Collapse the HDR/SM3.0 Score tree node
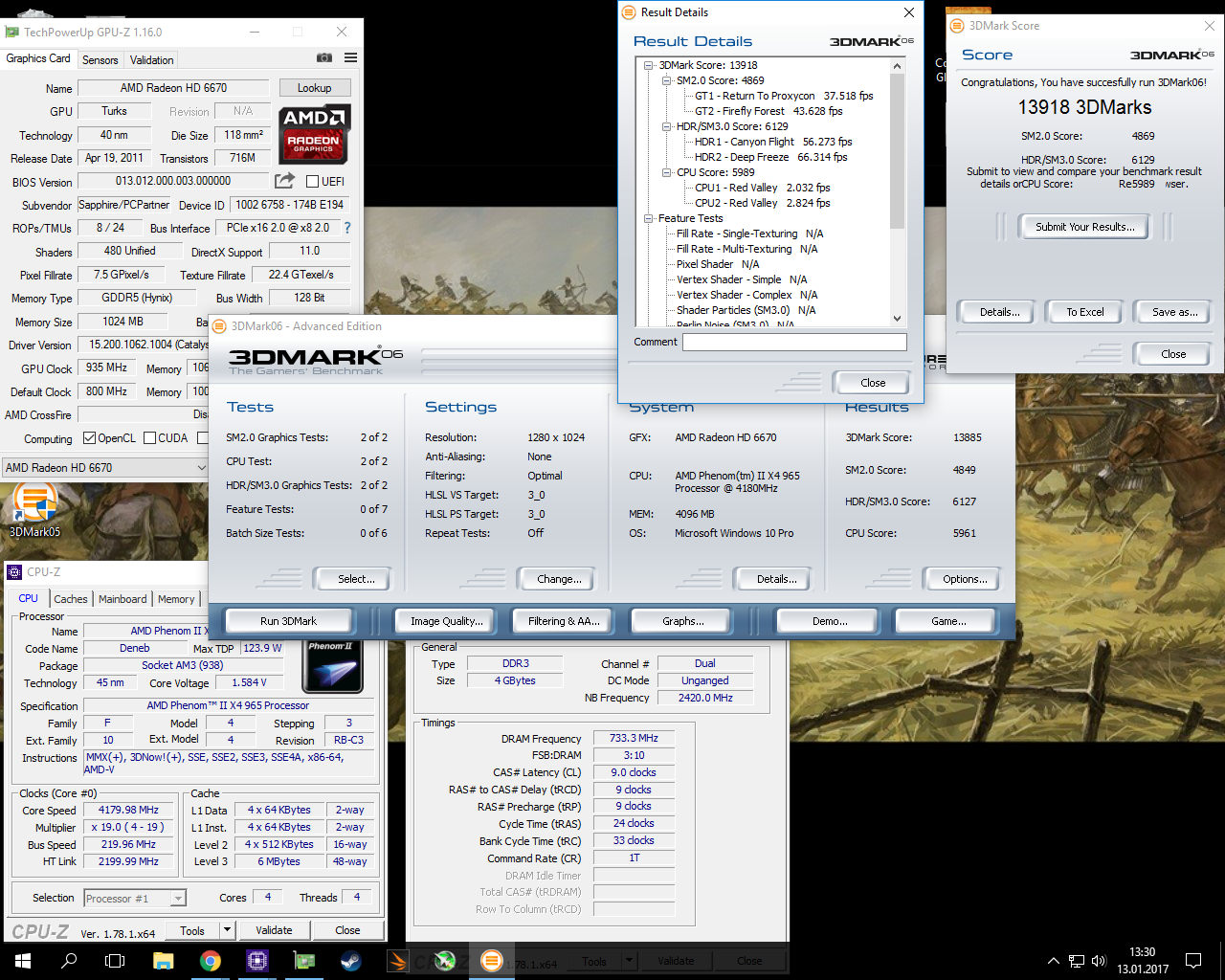1225x980 pixels. pos(667,126)
